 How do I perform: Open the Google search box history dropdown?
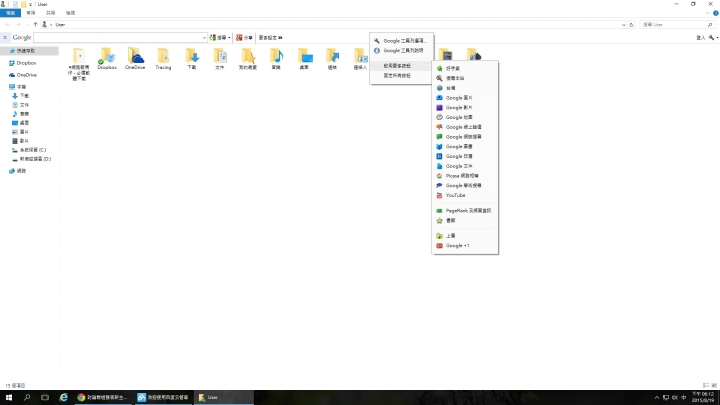(204, 38)
